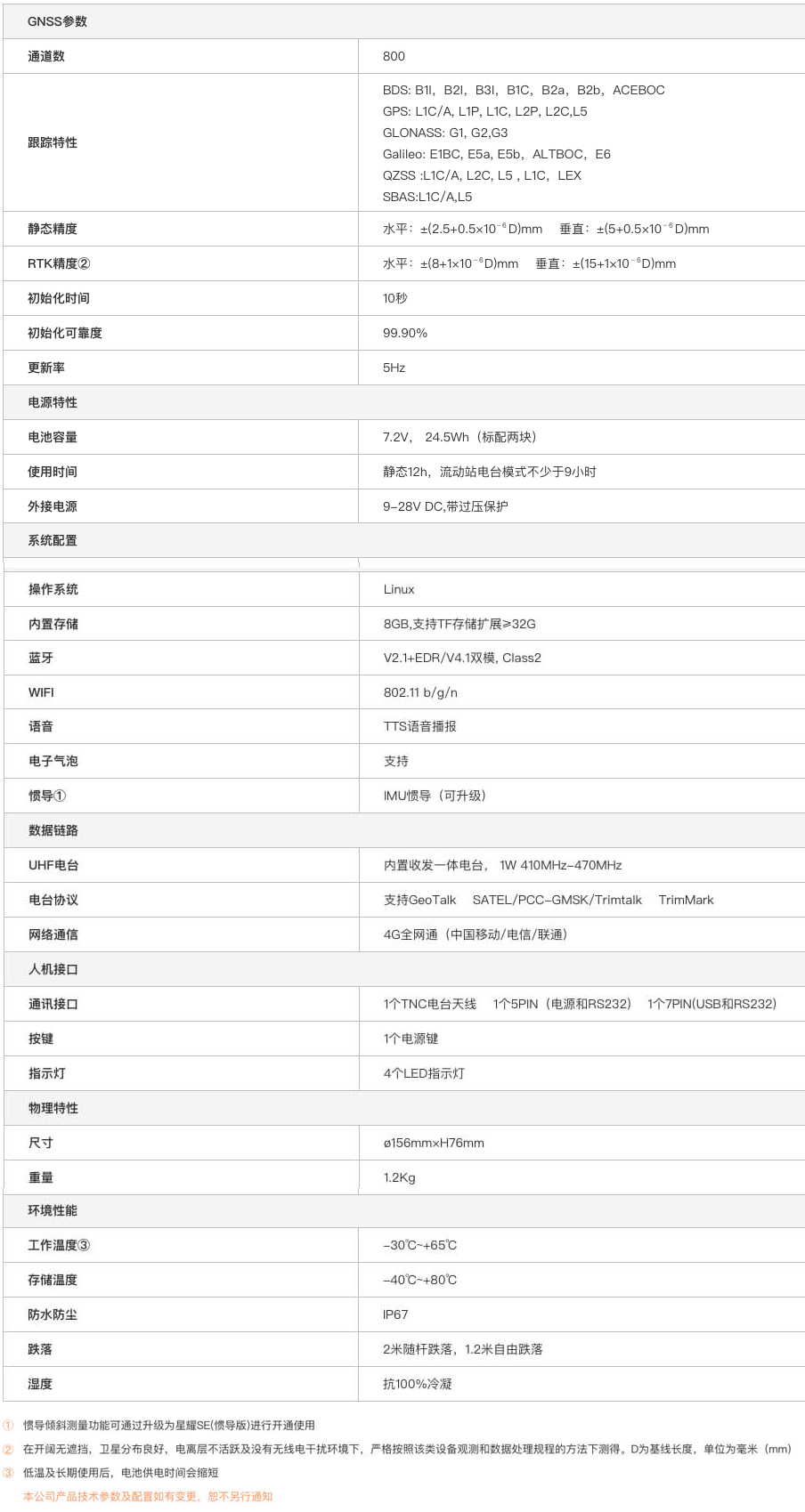The width and height of the screenshot is (805, 1512).
Task: Click the 电源特性 section header
Action: (x=53, y=402)
